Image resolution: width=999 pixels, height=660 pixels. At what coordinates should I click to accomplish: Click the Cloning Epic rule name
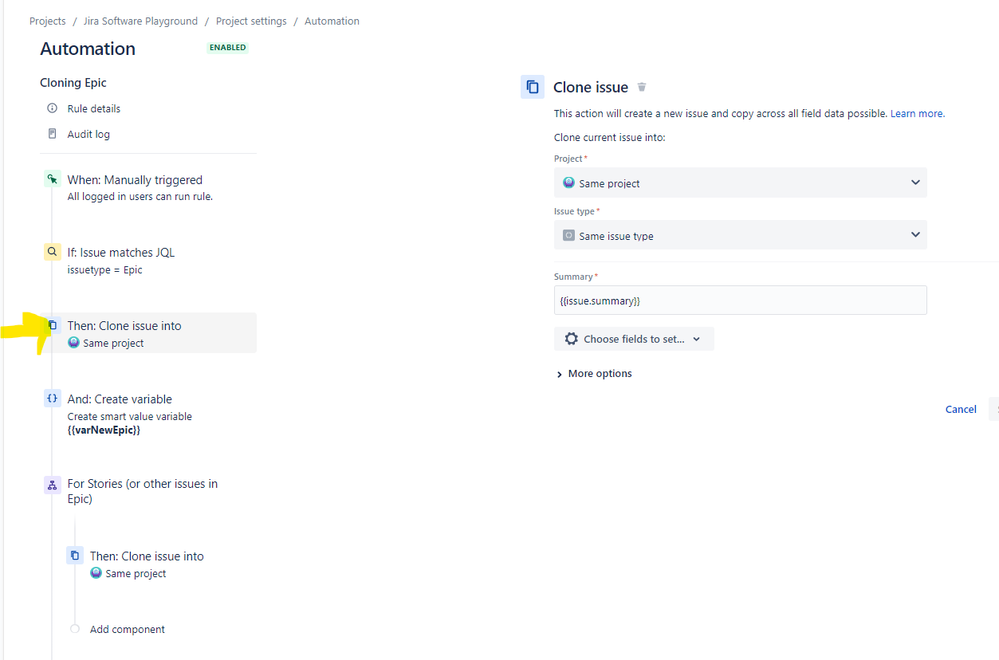click(73, 82)
